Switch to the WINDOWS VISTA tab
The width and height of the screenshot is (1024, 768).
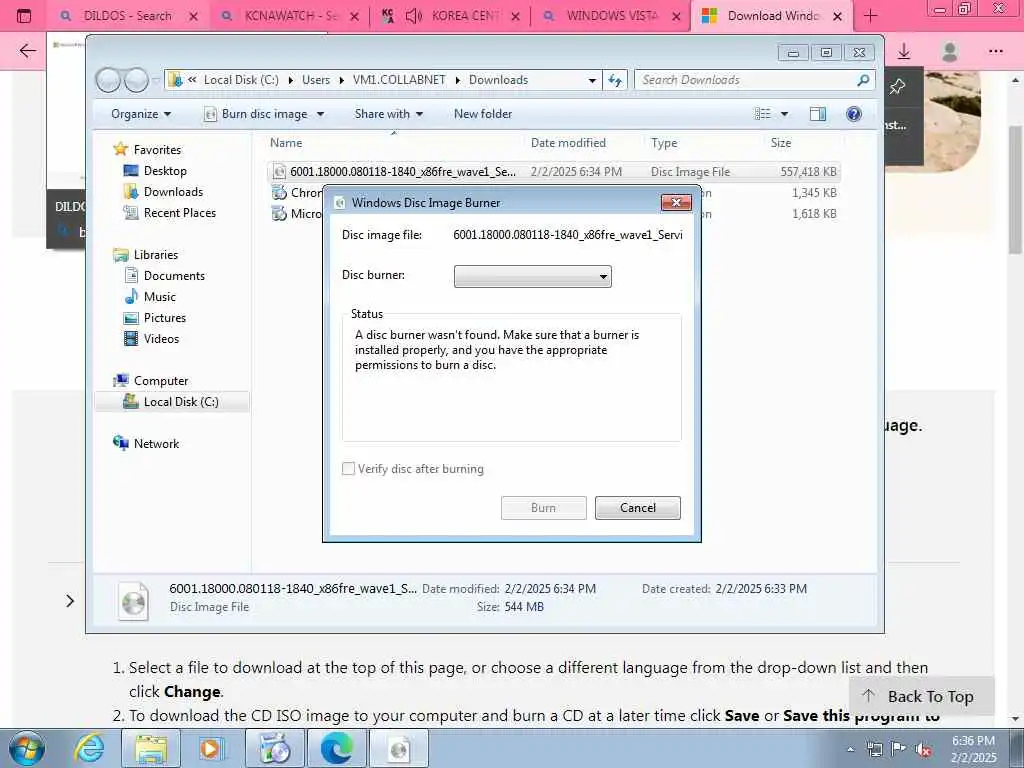(611, 16)
